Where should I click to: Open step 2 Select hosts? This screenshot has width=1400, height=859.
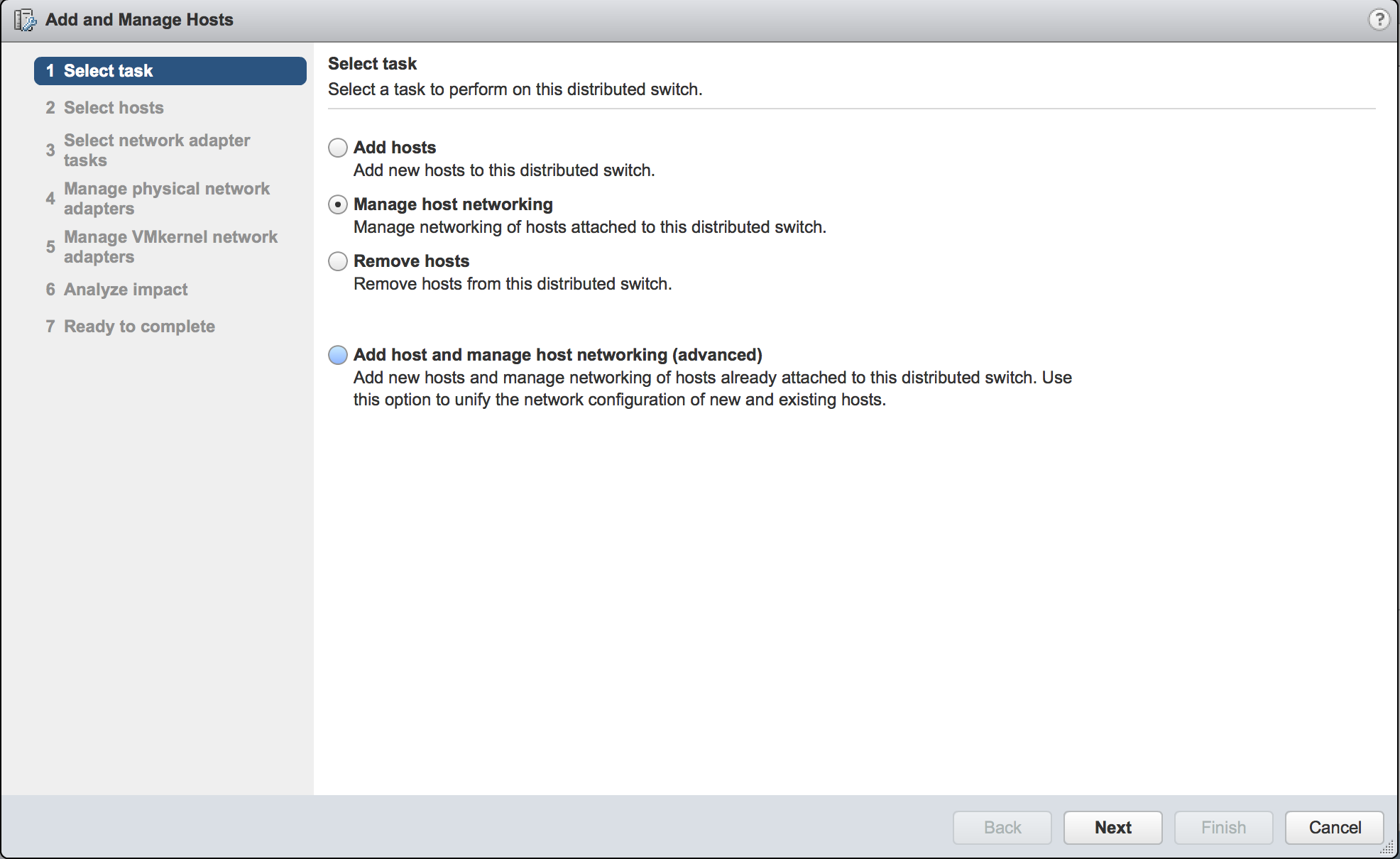104,108
